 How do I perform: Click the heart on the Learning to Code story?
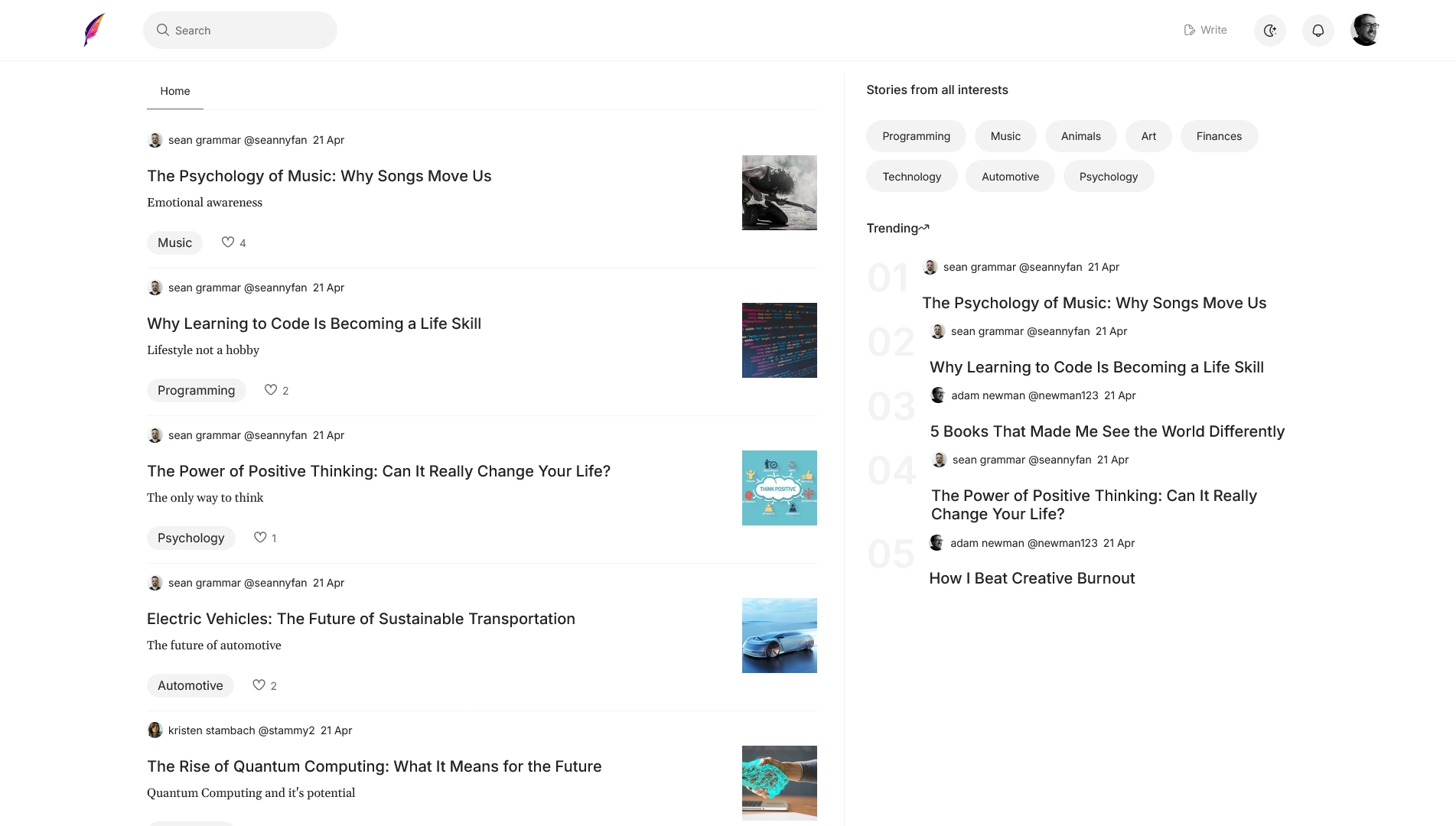click(271, 390)
